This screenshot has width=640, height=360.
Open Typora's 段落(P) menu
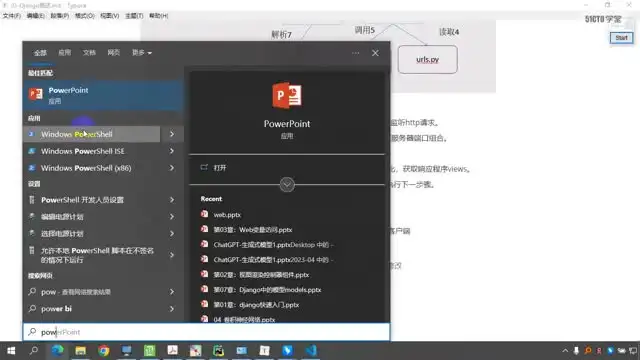60,16
